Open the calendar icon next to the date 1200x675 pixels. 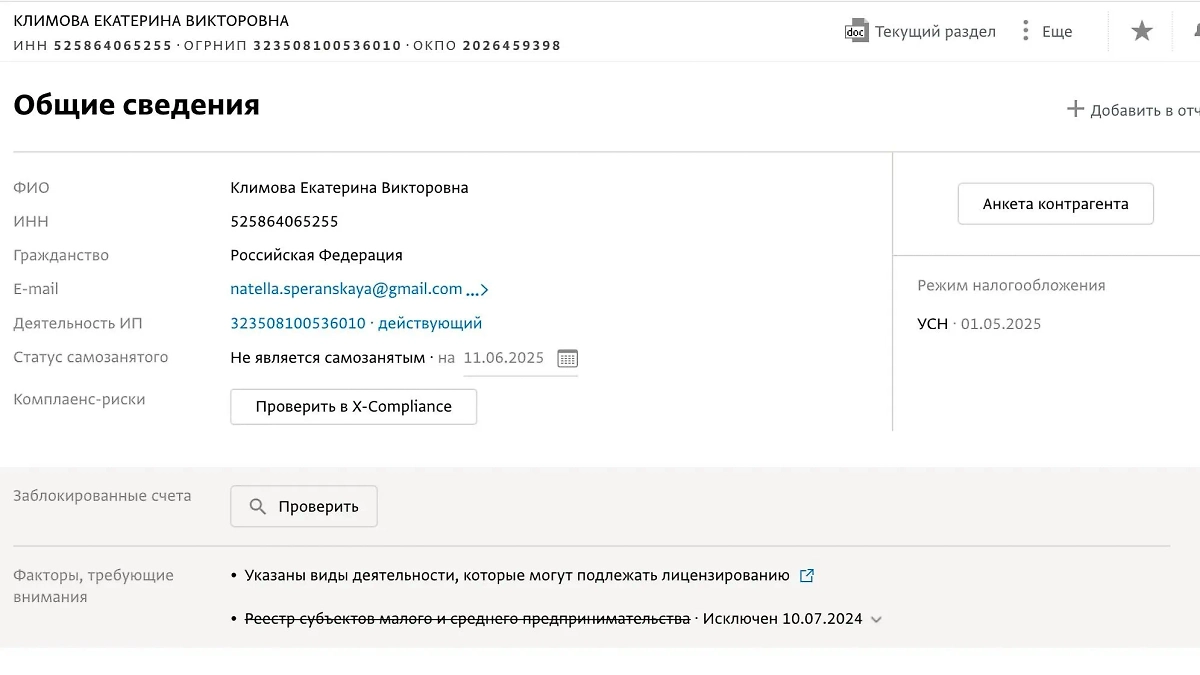(x=565, y=358)
